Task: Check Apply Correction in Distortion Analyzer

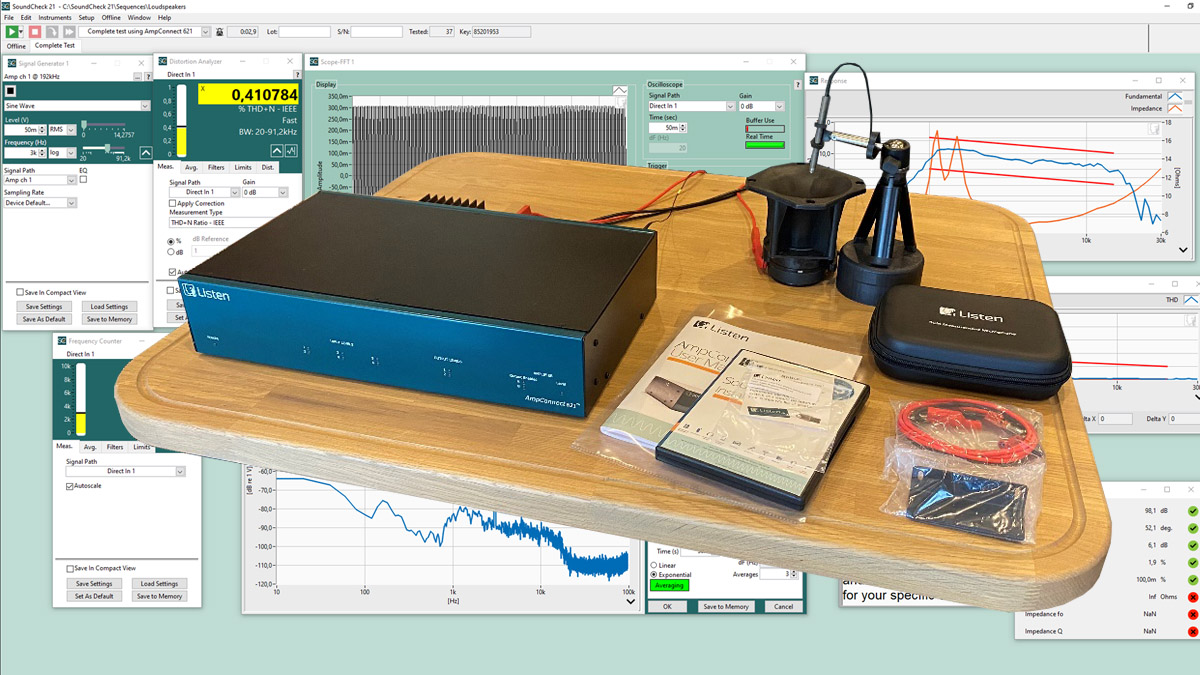Action: click(172, 203)
